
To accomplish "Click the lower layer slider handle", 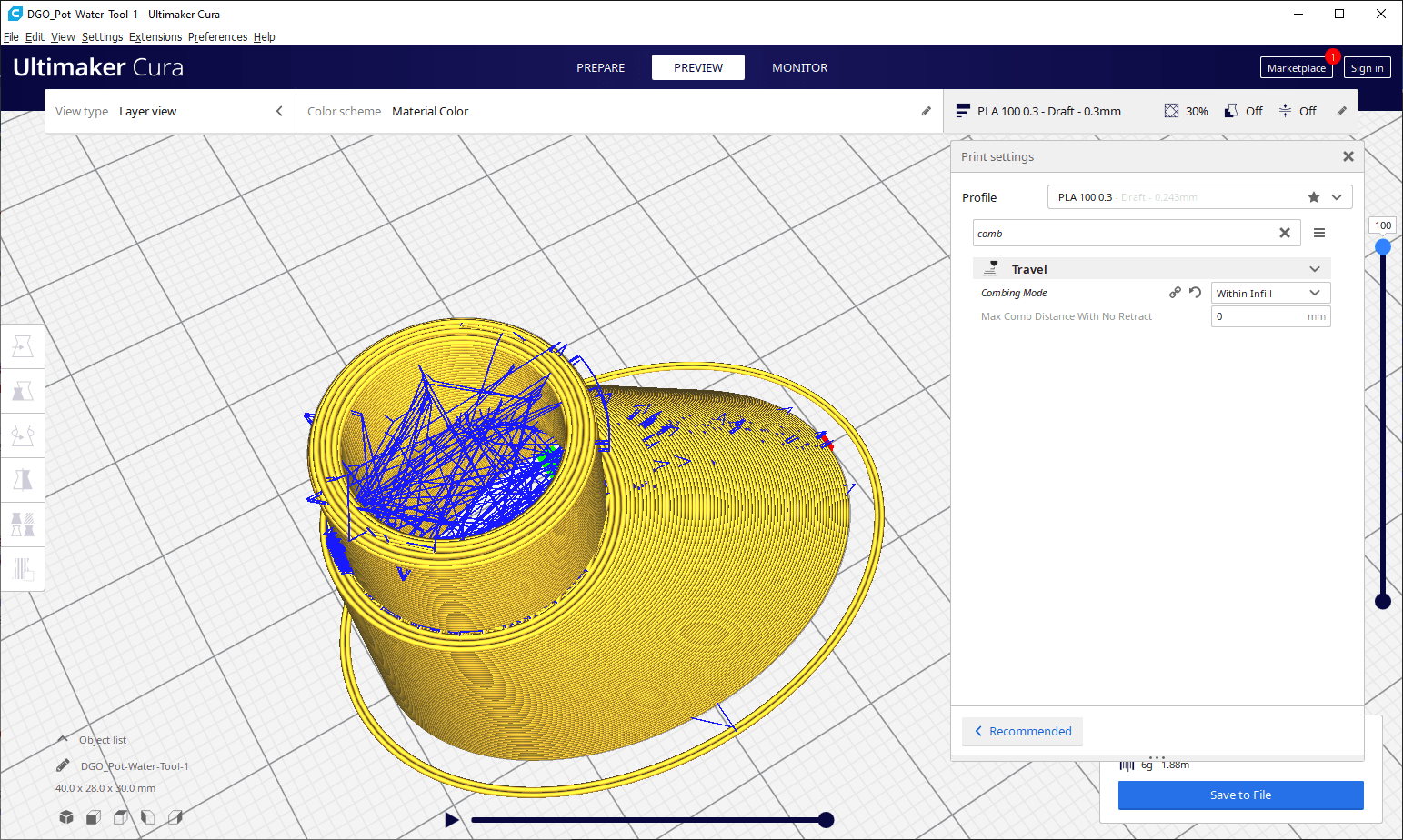I will (x=1383, y=601).
